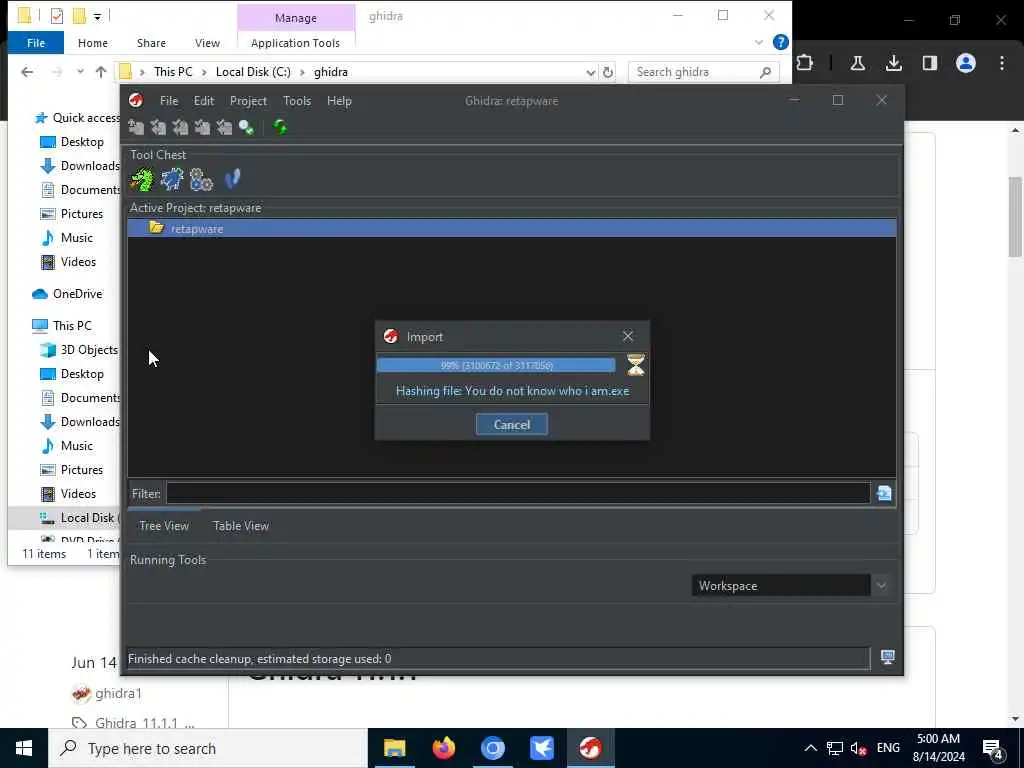Screen dimensions: 1024x768
Task: Click This PC in the address path
Action: [173, 72]
